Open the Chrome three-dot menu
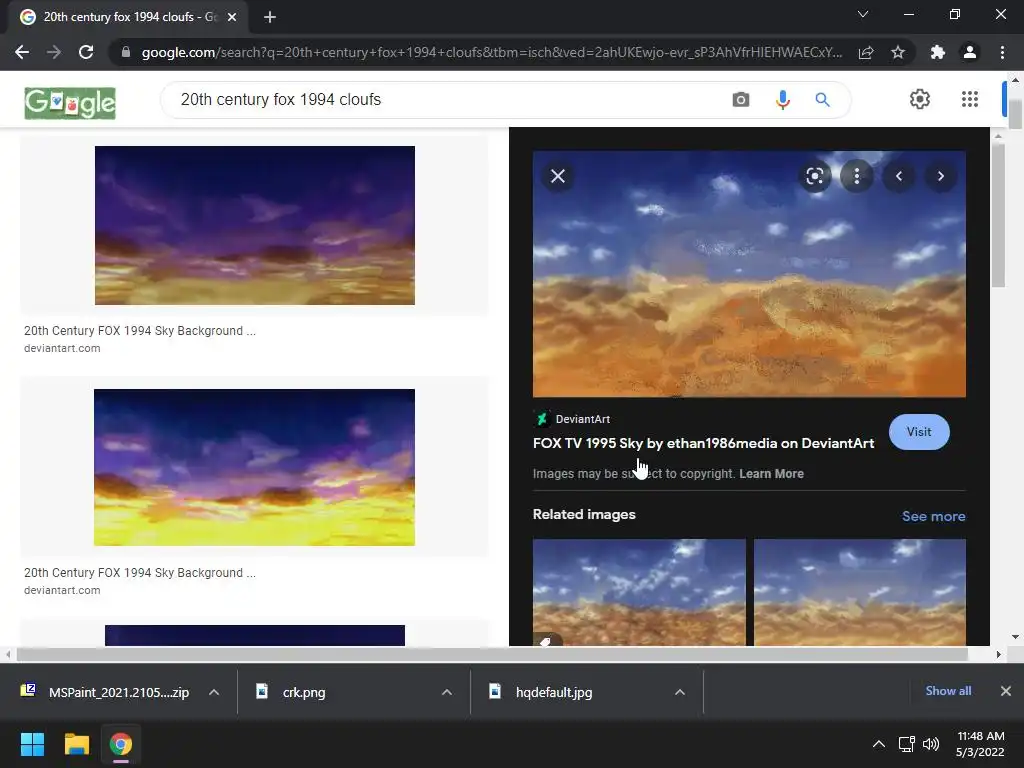1024x768 pixels. [x=1002, y=52]
